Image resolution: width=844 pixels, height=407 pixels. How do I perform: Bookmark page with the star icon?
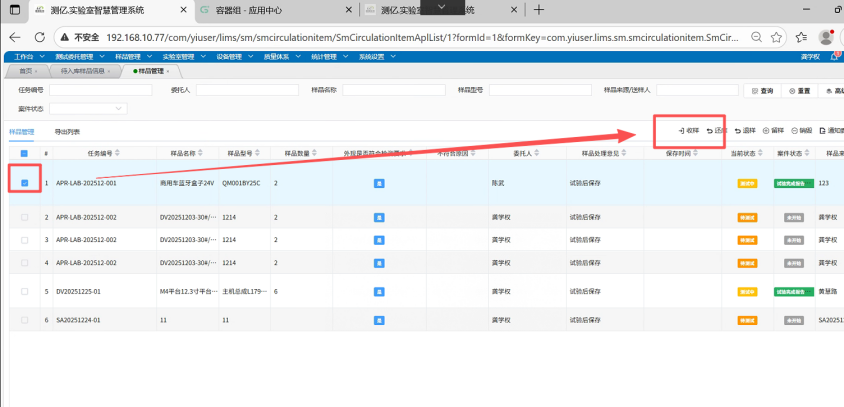[x=776, y=37]
